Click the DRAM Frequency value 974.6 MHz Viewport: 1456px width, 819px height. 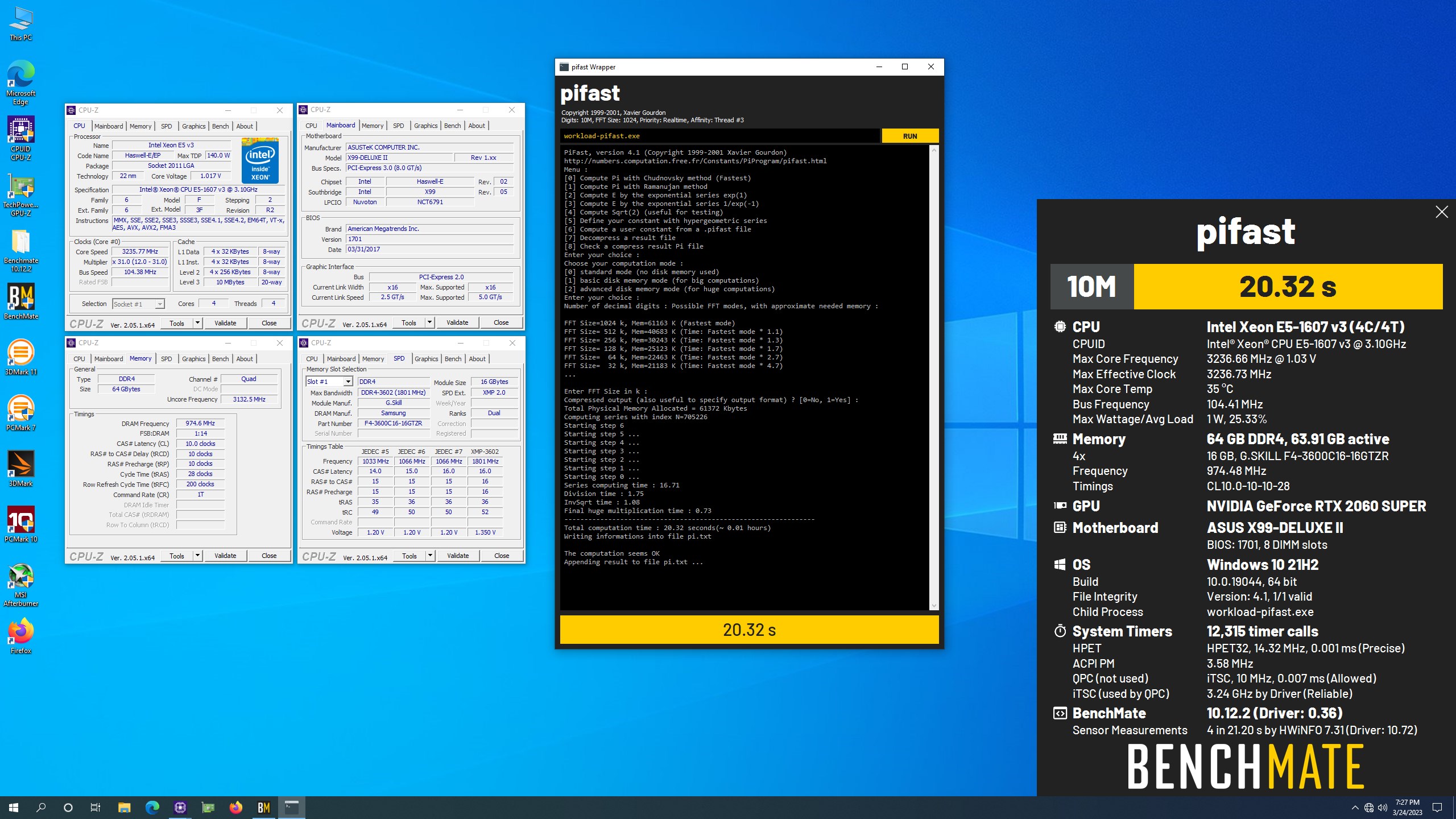200,423
